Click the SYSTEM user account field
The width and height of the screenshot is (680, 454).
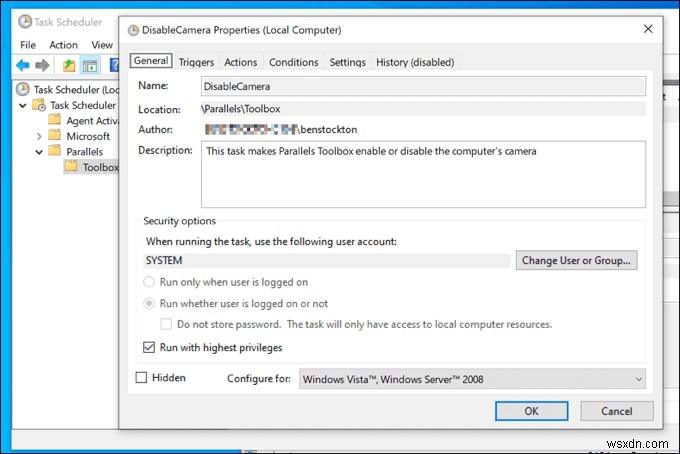[327, 261]
